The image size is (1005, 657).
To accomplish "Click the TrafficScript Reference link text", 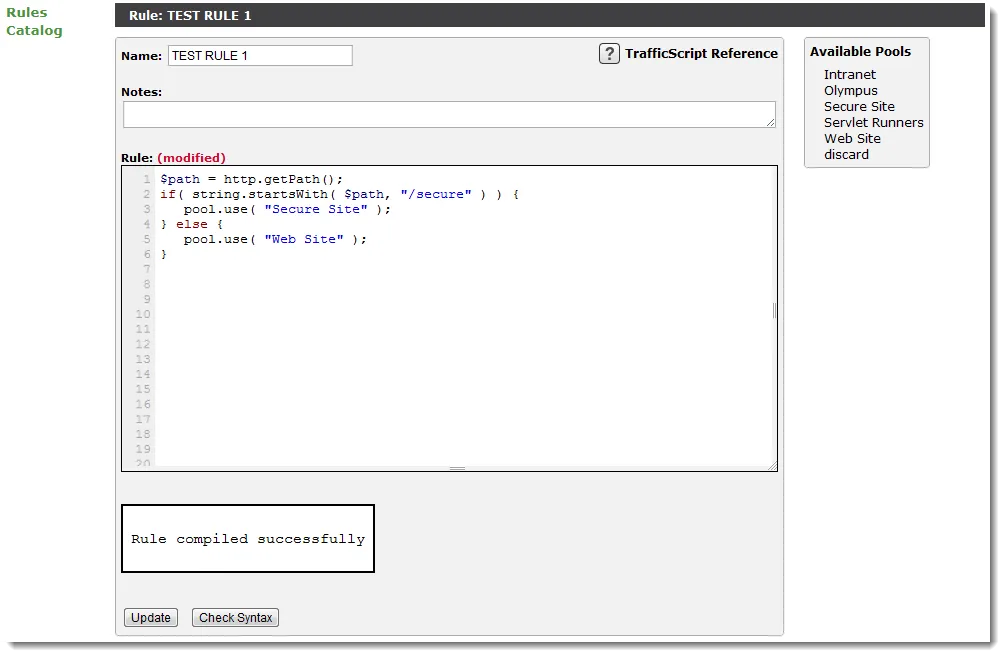I will (x=701, y=53).
